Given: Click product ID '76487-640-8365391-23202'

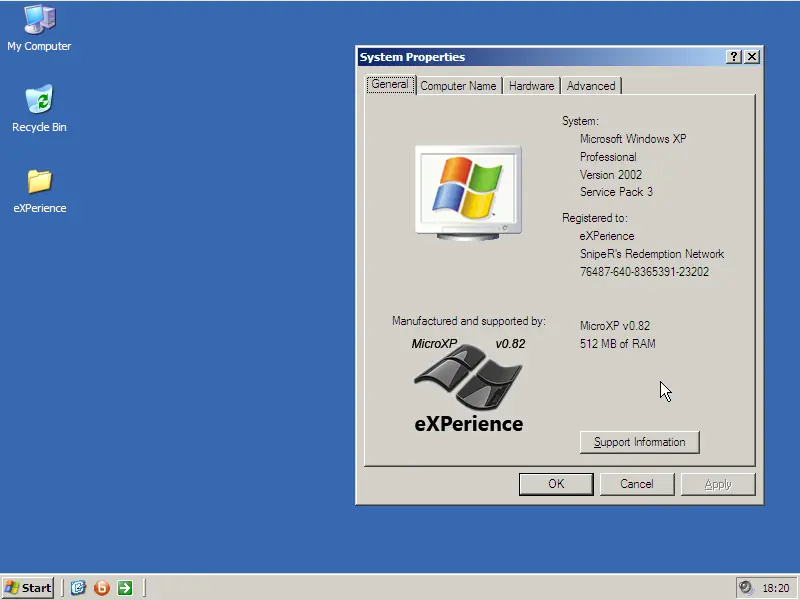Looking at the screenshot, I should pyautogui.click(x=644, y=271).
